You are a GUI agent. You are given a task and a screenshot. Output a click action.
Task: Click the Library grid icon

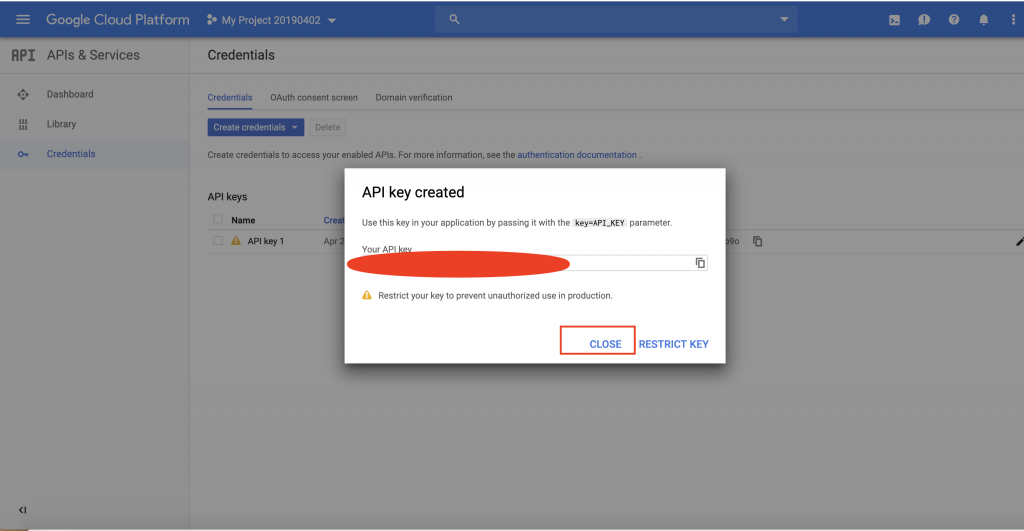pos(23,124)
